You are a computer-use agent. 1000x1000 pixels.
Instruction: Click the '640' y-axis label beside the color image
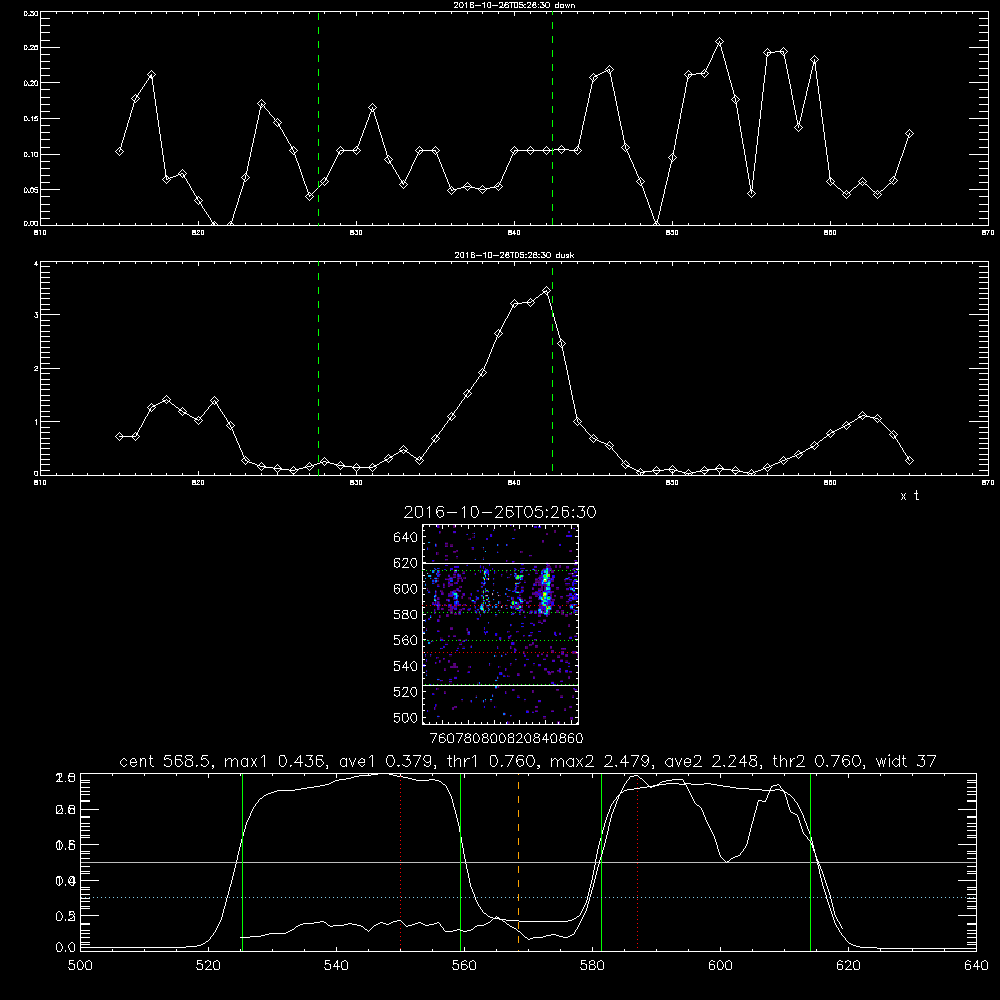tap(406, 538)
